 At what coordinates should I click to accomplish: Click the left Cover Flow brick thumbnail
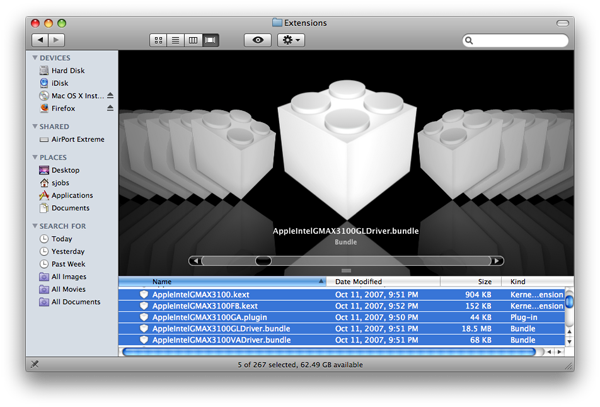233,153
